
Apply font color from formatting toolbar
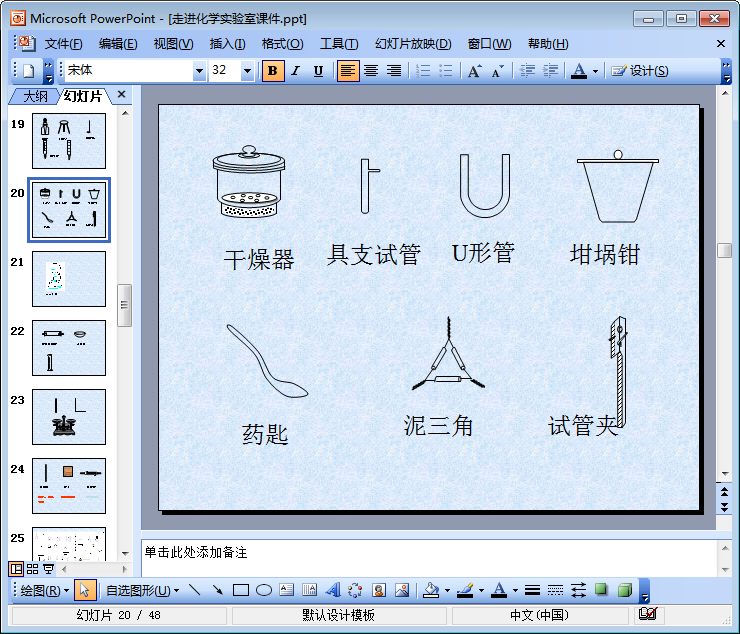pyautogui.click(x=579, y=71)
